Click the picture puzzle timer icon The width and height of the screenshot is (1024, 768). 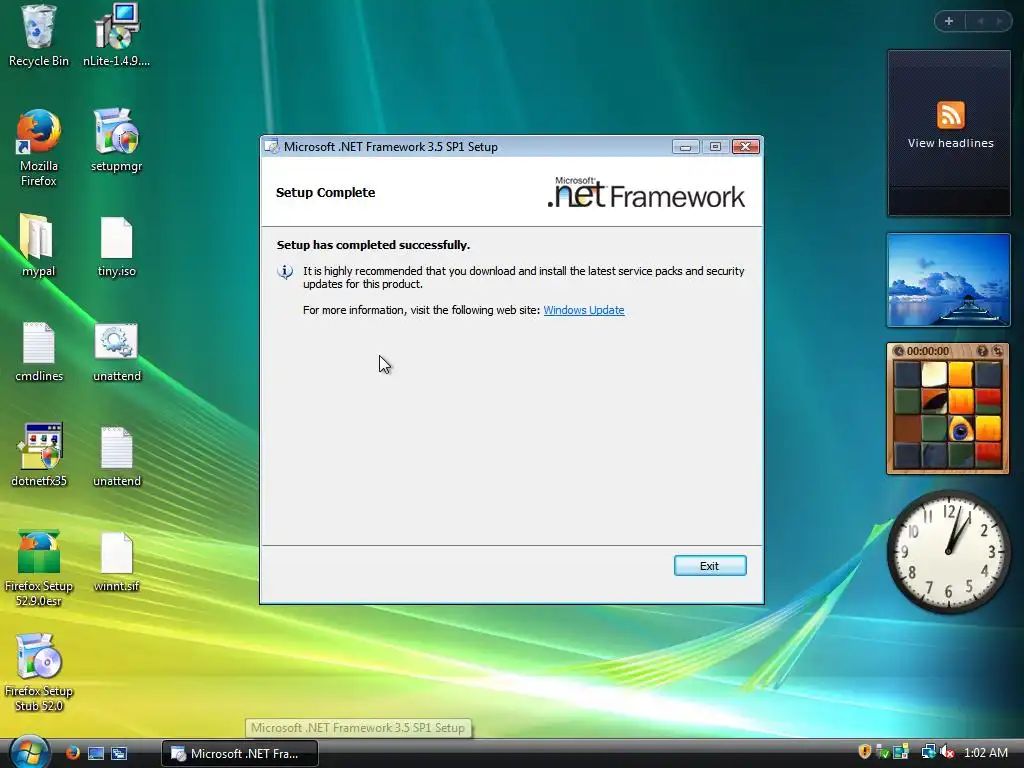coord(899,351)
